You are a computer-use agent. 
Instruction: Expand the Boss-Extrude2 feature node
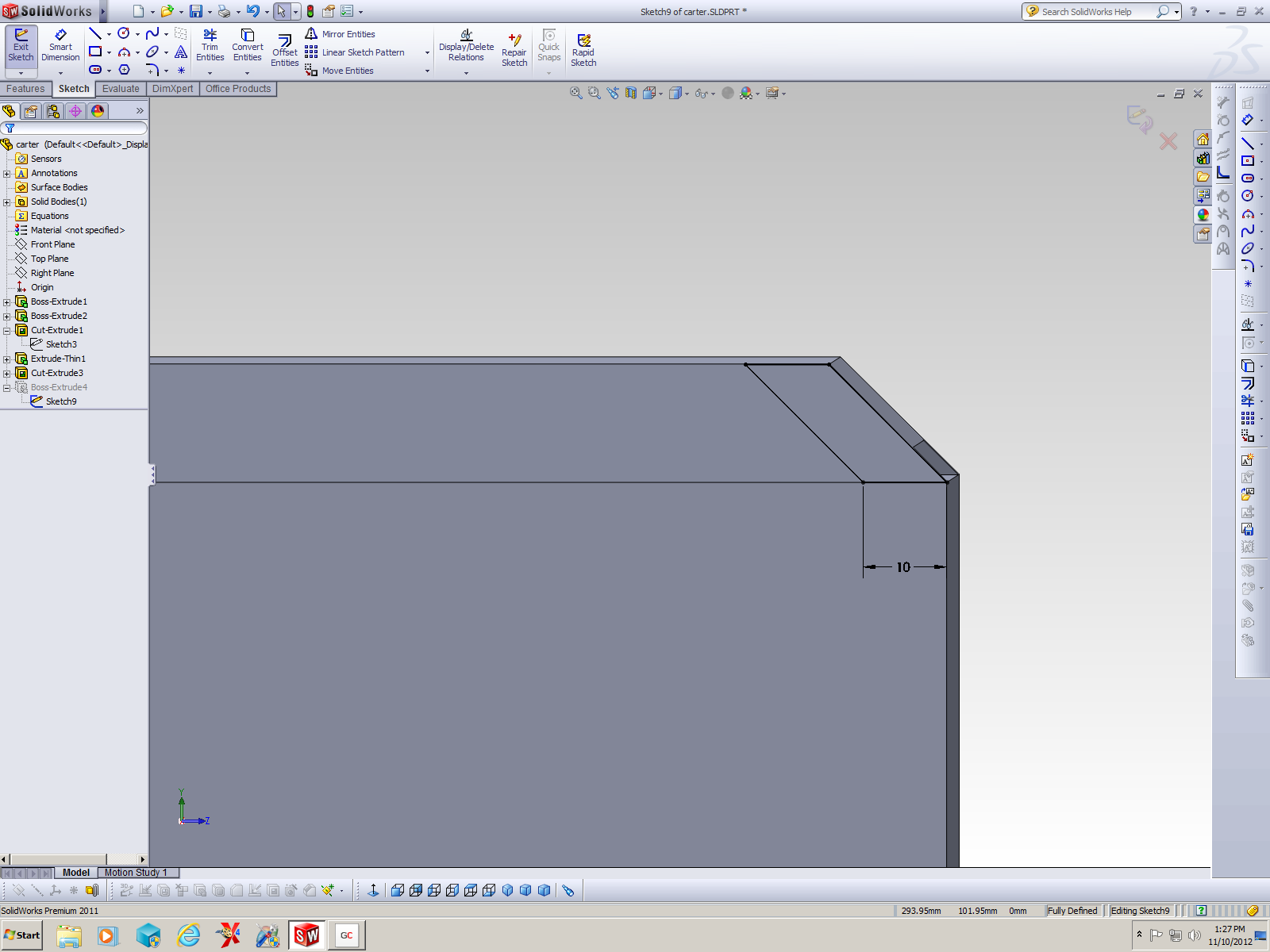tap(7, 317)
